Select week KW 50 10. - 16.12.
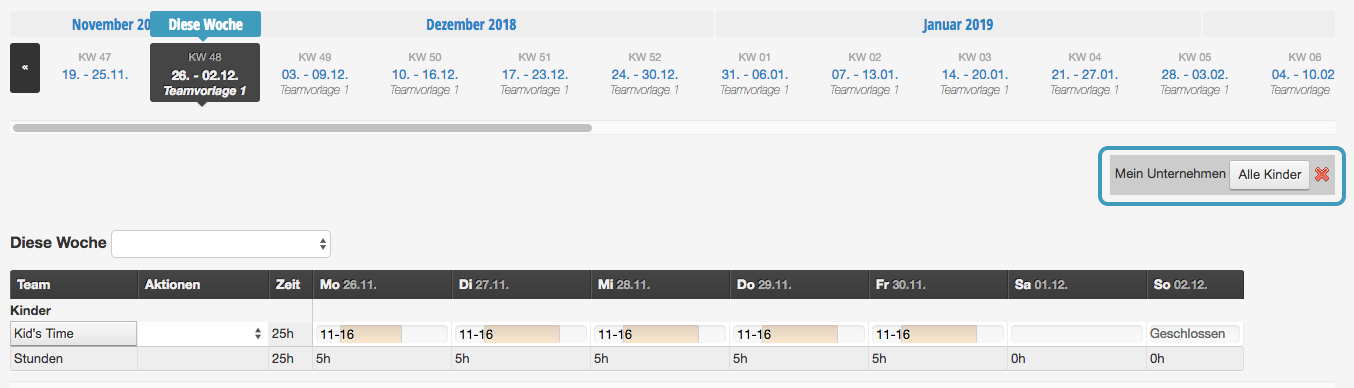Viewport: 1354px width, 388px height. 425,74
